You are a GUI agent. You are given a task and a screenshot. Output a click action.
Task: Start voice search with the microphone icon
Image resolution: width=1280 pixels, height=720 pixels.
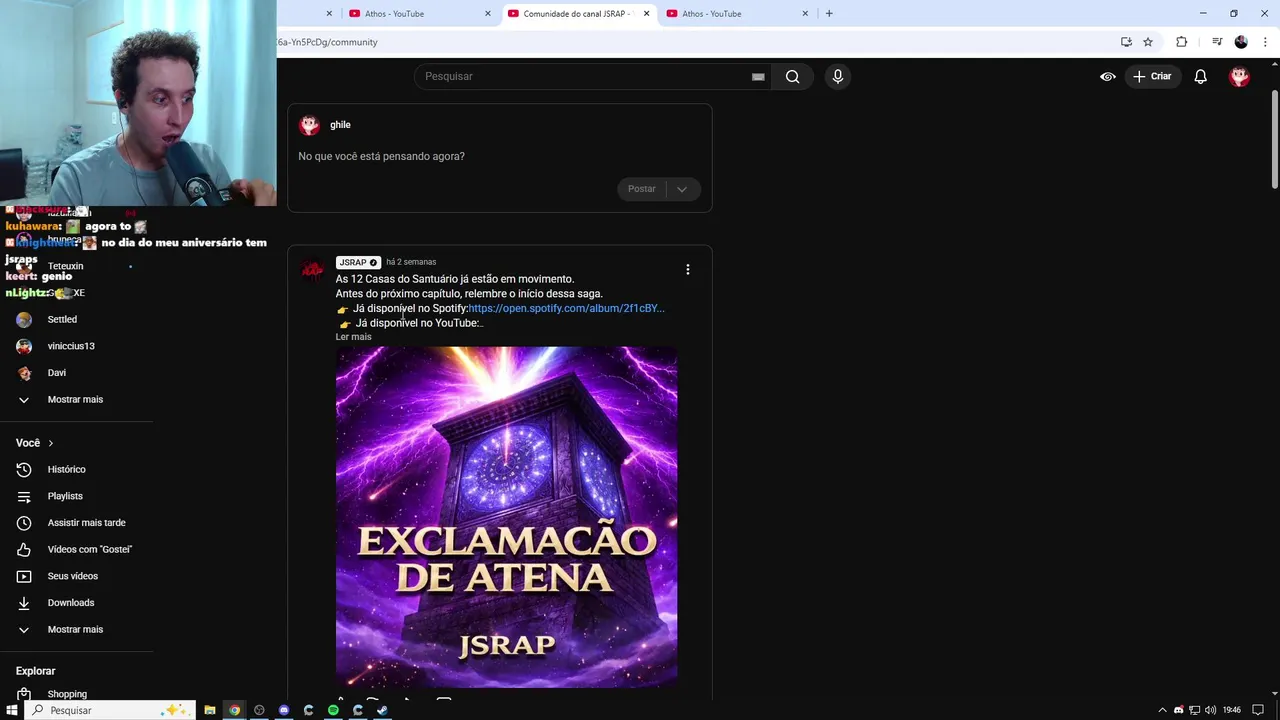pos(838,77)
